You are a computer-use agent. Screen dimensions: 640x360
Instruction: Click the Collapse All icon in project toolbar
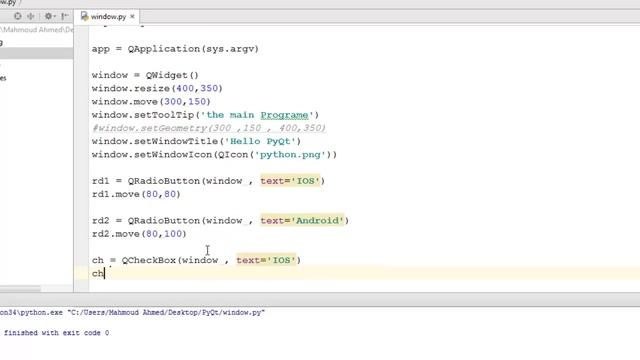coord(31,16)
